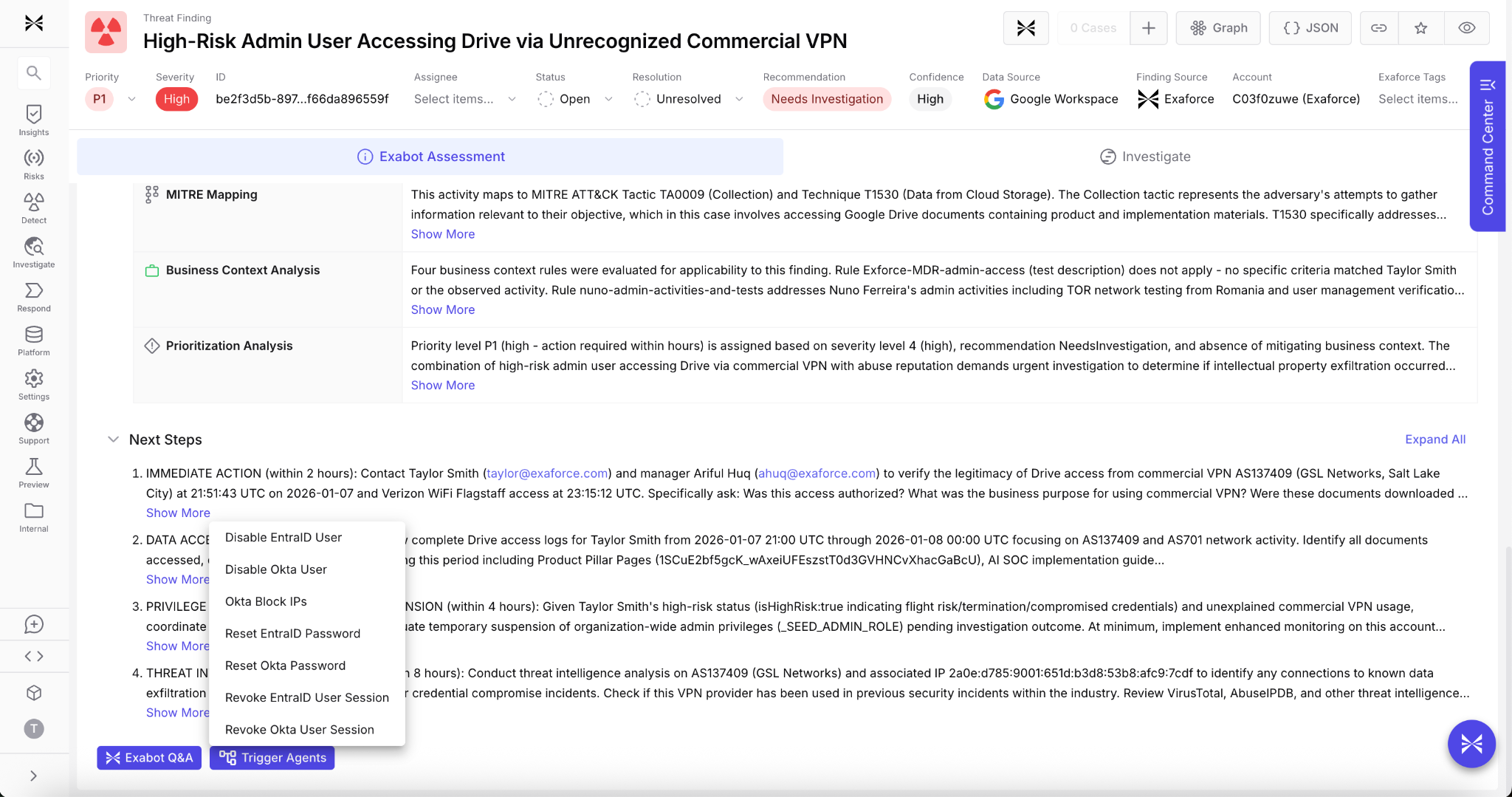This screenshot has width=1512, height=797.
Task: Click the Exaforce logo in the sidebar
Action: [34, 23]
